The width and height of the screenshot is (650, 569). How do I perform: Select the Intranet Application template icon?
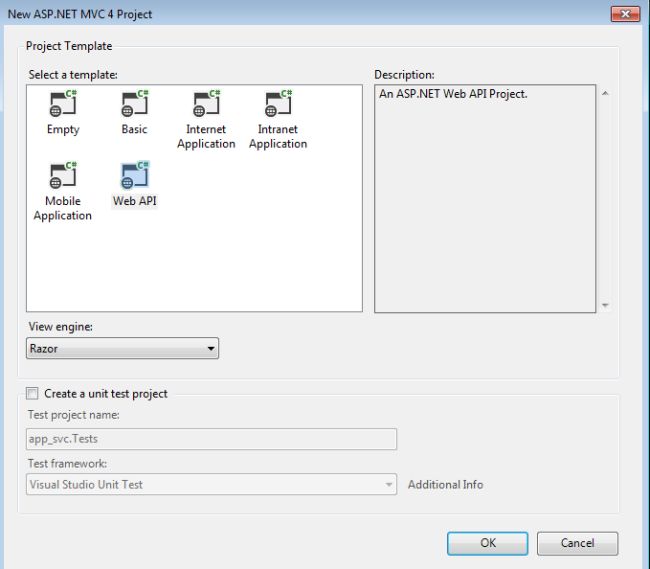277,104
